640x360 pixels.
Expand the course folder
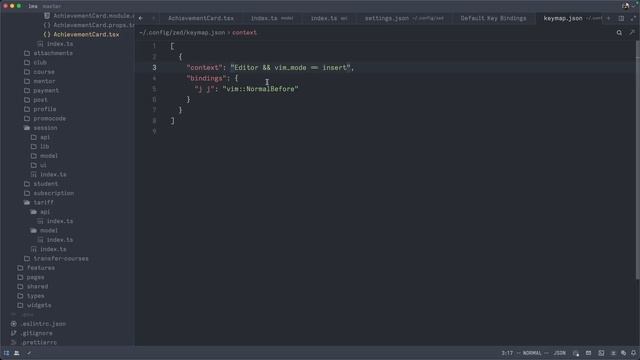(44, 72)
